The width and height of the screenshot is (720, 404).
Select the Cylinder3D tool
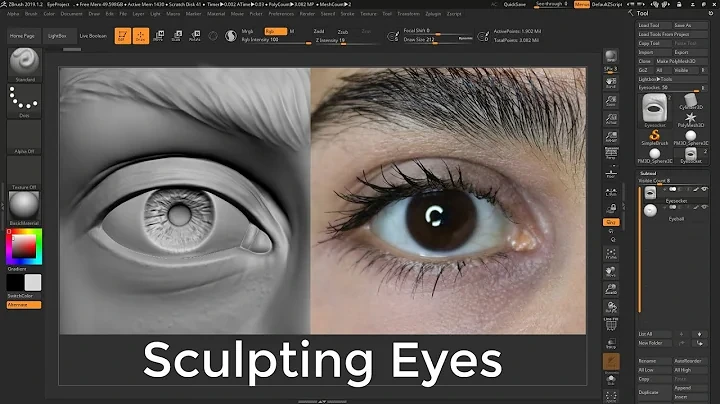[690, 101]
